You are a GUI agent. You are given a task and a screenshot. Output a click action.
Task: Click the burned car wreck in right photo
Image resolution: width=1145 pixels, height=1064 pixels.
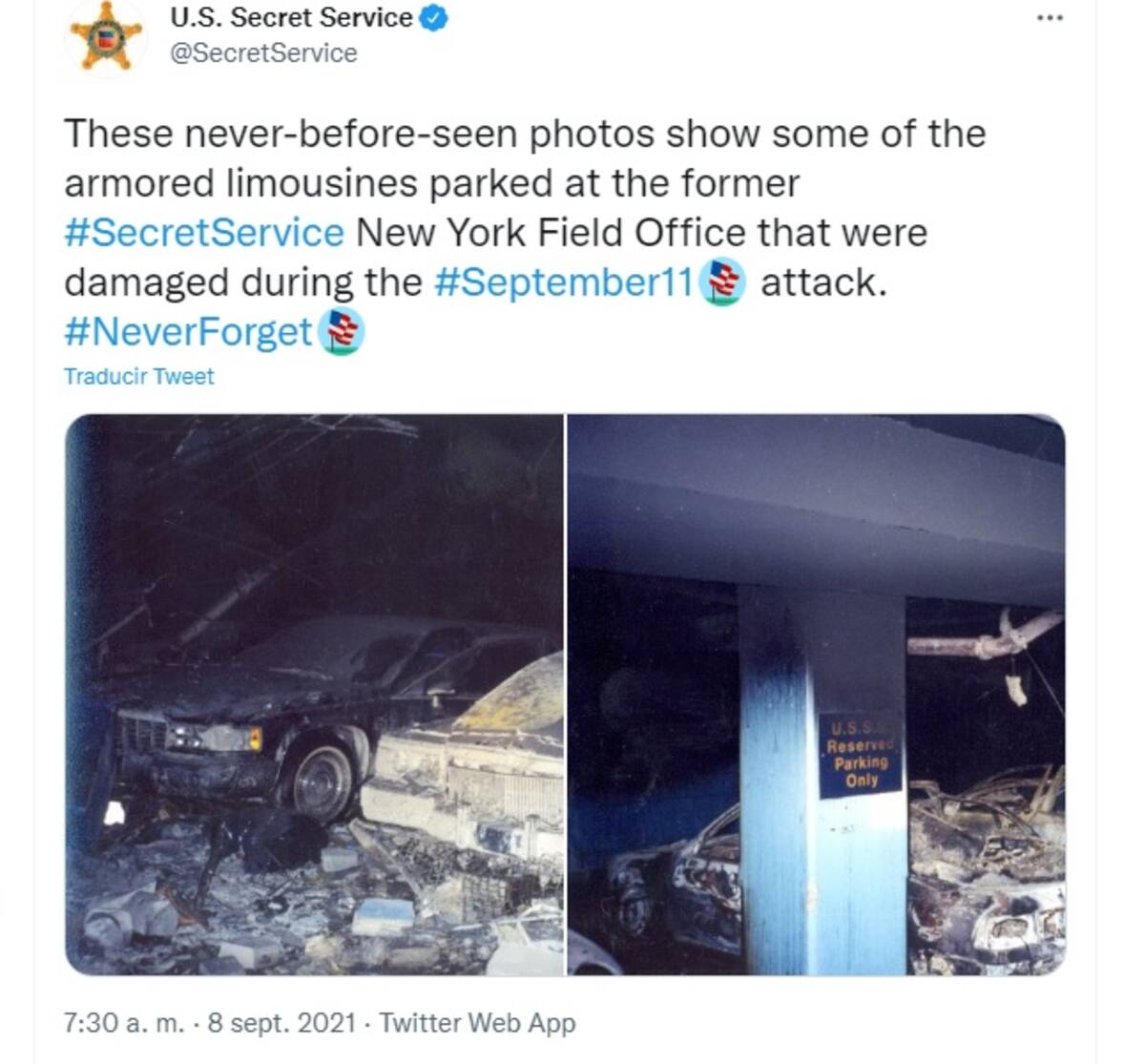[x=987, y=868]
